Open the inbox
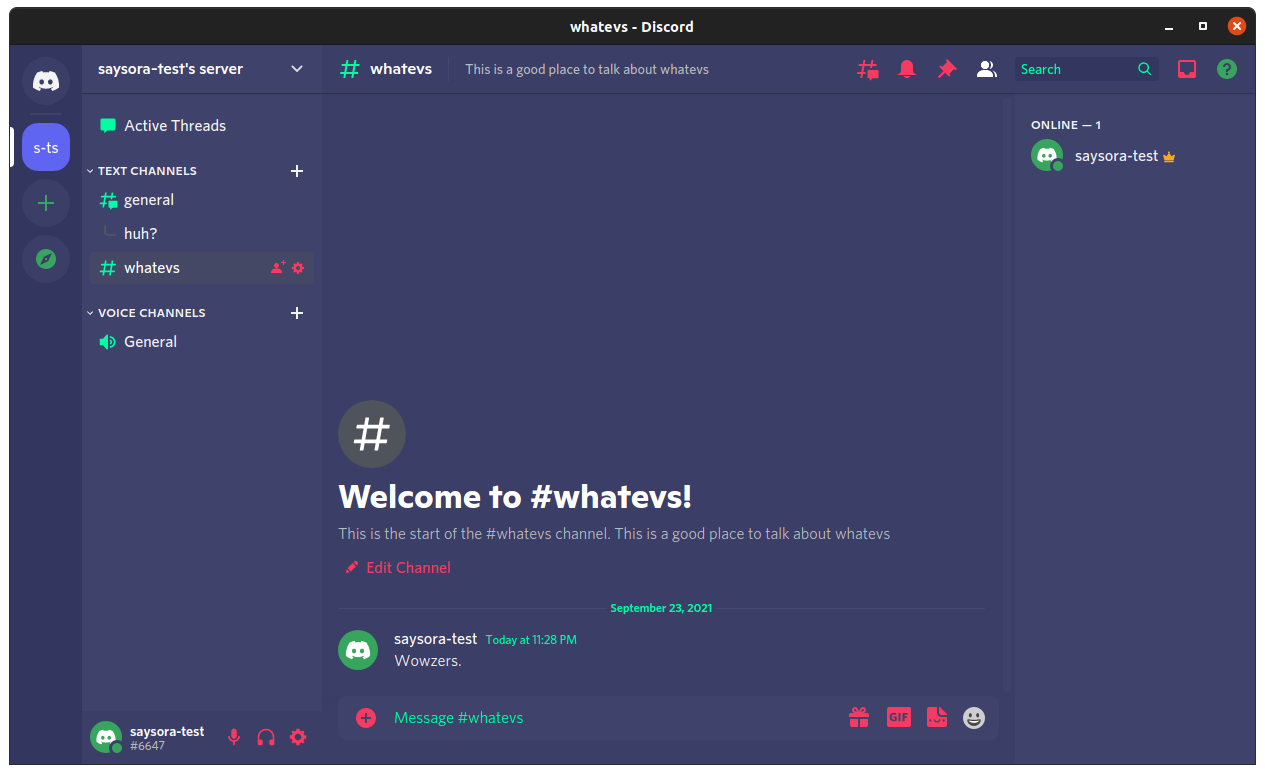 [1186, 68]
